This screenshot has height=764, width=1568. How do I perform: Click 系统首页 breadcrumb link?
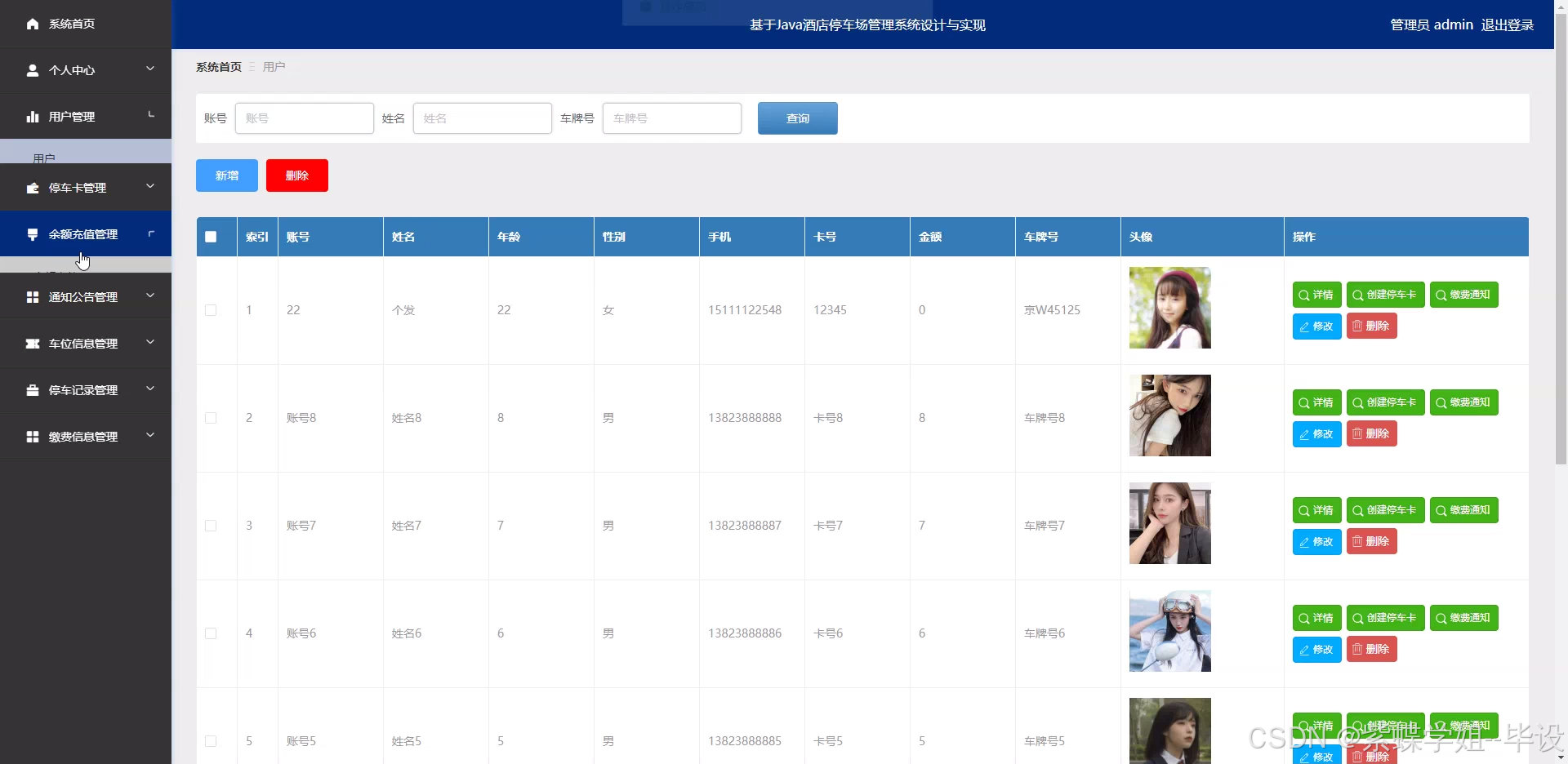pos(219,67)
